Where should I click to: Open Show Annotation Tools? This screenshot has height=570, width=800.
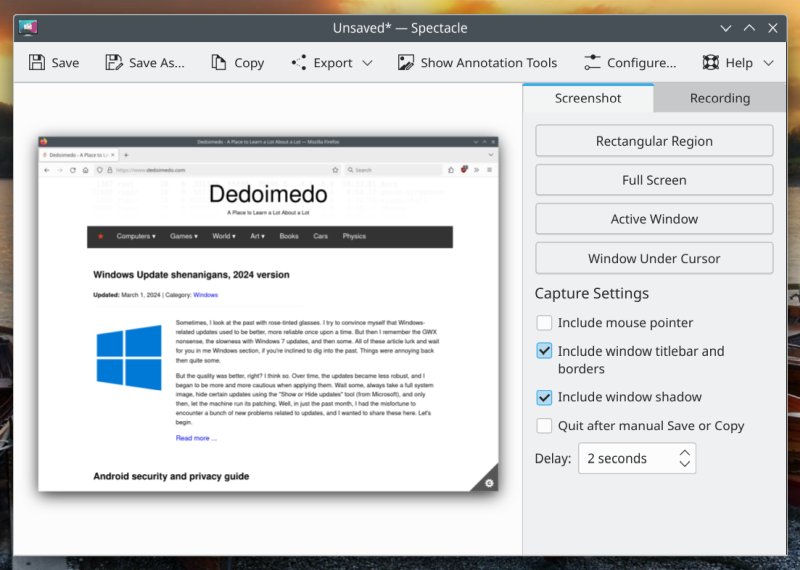point(476,62)
